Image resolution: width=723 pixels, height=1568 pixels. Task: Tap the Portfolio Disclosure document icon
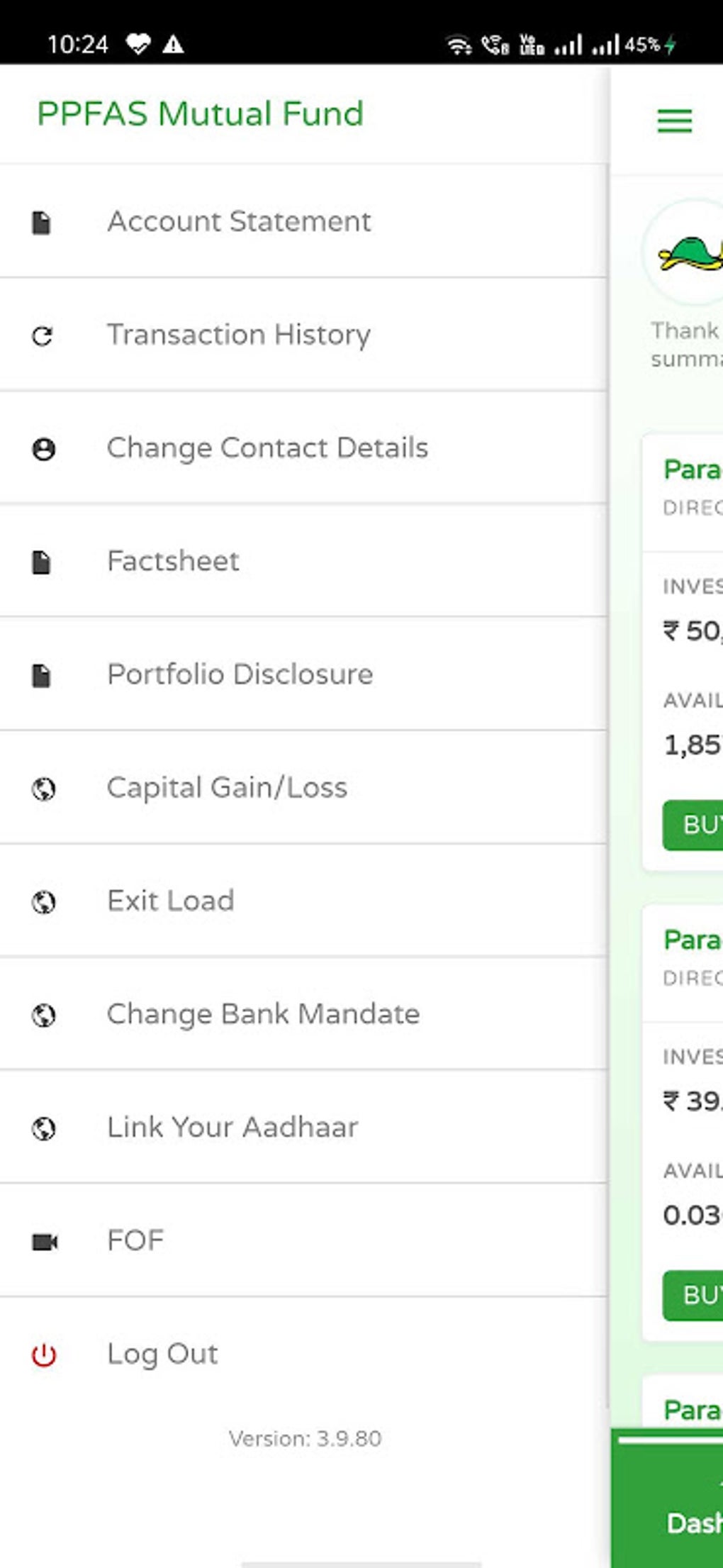[x=42, y=675]
